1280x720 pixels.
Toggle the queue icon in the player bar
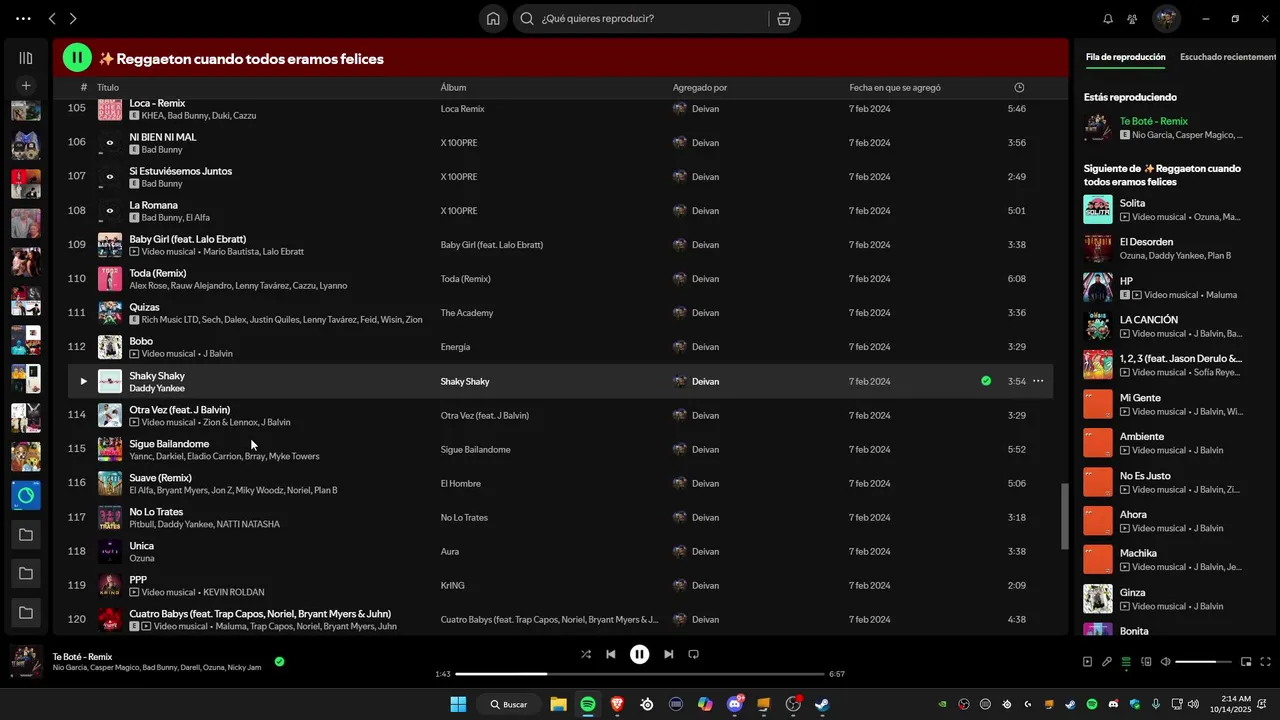point(1126,661)
